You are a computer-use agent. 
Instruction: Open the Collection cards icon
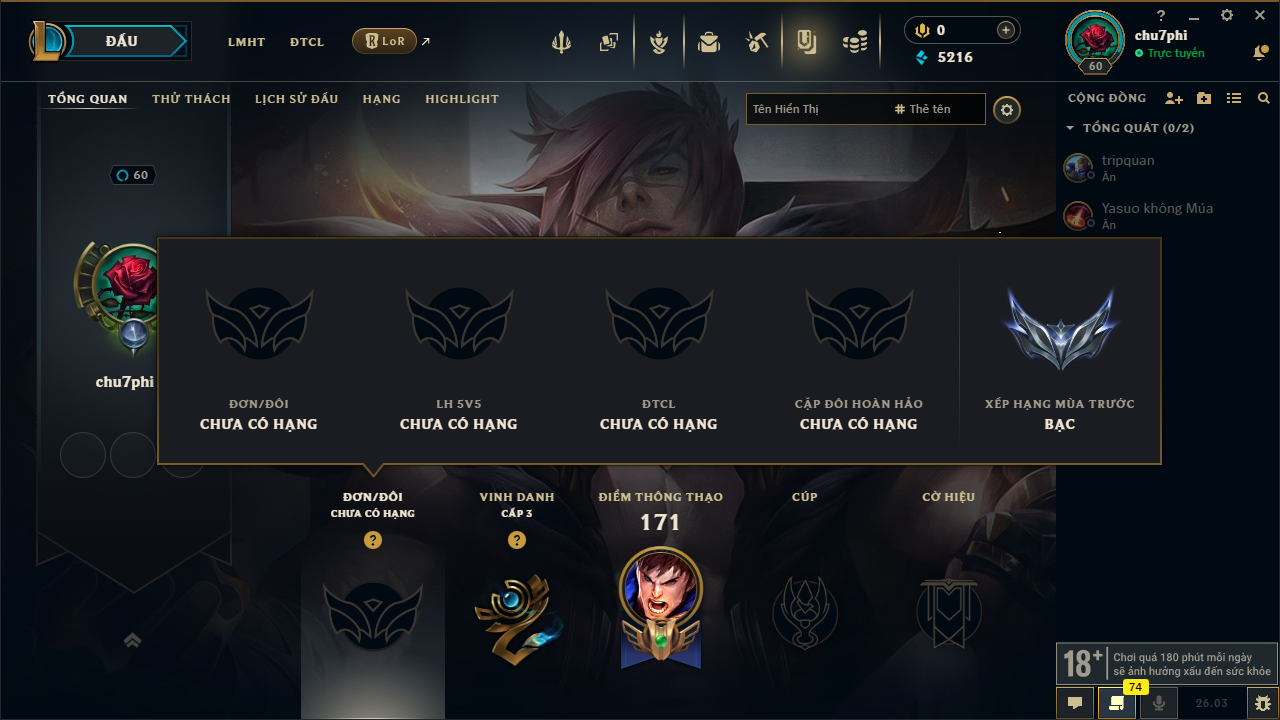click(609, 42)
